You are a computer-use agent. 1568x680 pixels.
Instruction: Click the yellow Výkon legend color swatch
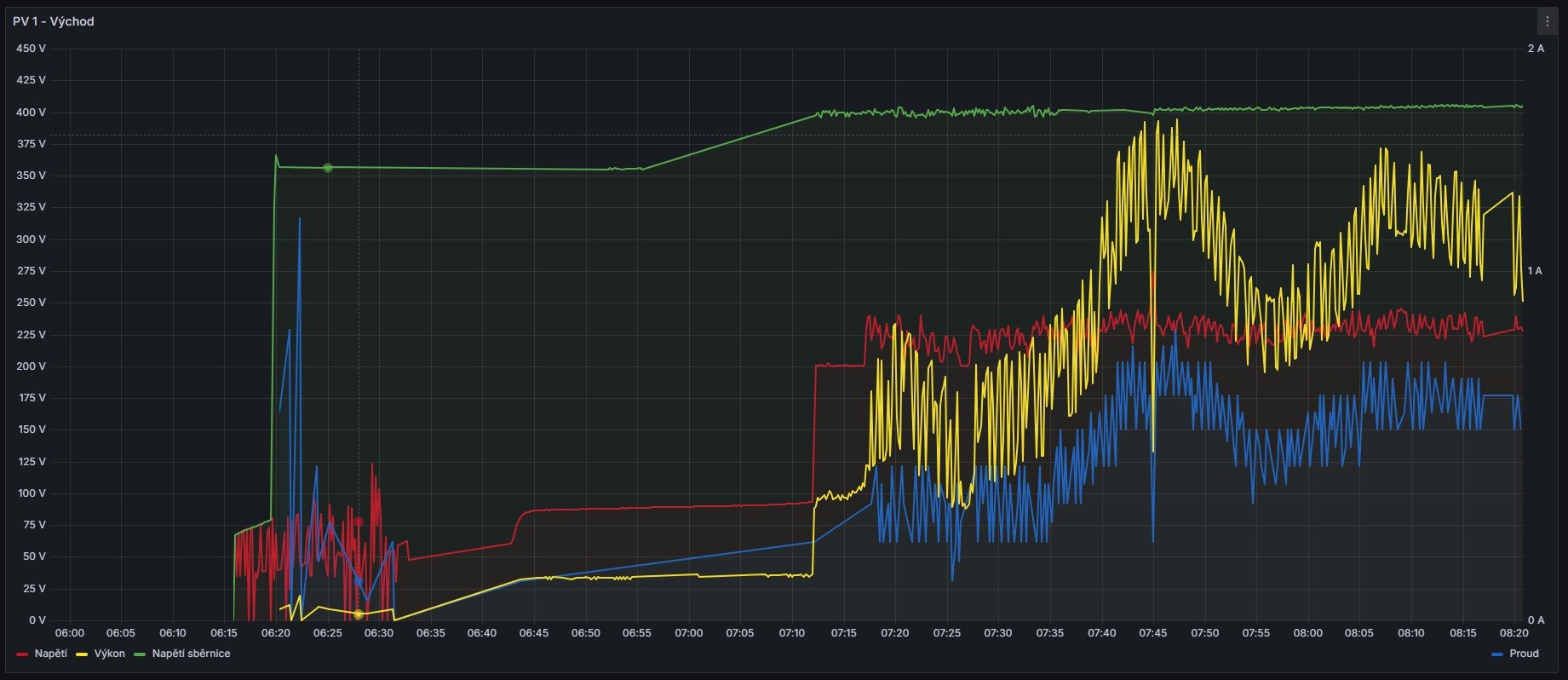[82, 654]
